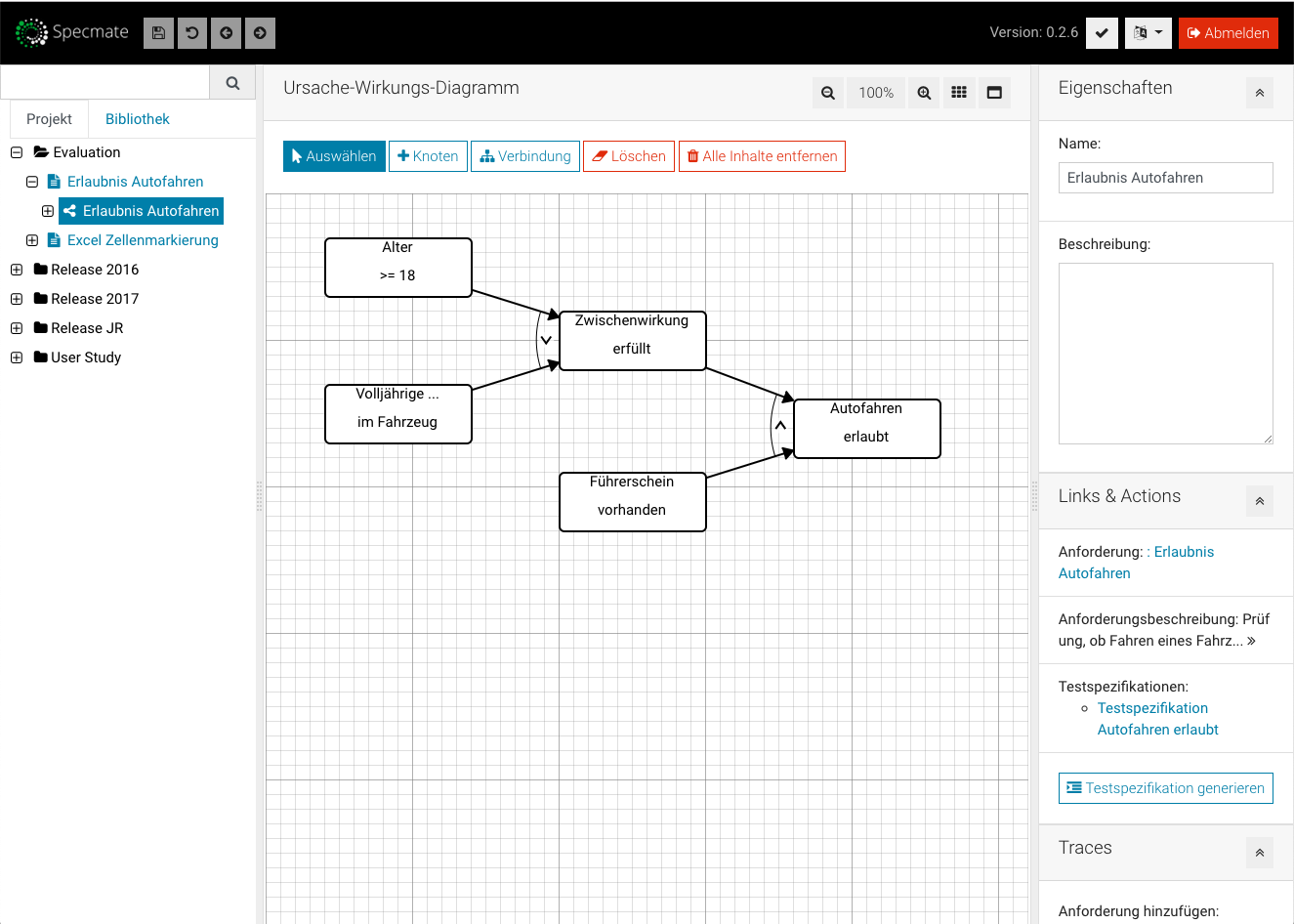Navigate back with left arrow icon
This screenshot has height=924, width=1294.
click(x=227, y=33)
